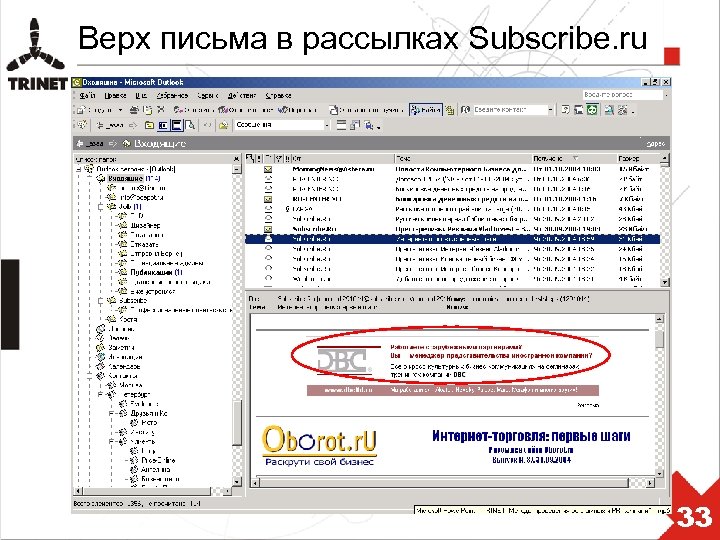Screen dimensions: 720x540
Task: Click the preview pane horizontal scrollbar thumb
Action: 444,483
